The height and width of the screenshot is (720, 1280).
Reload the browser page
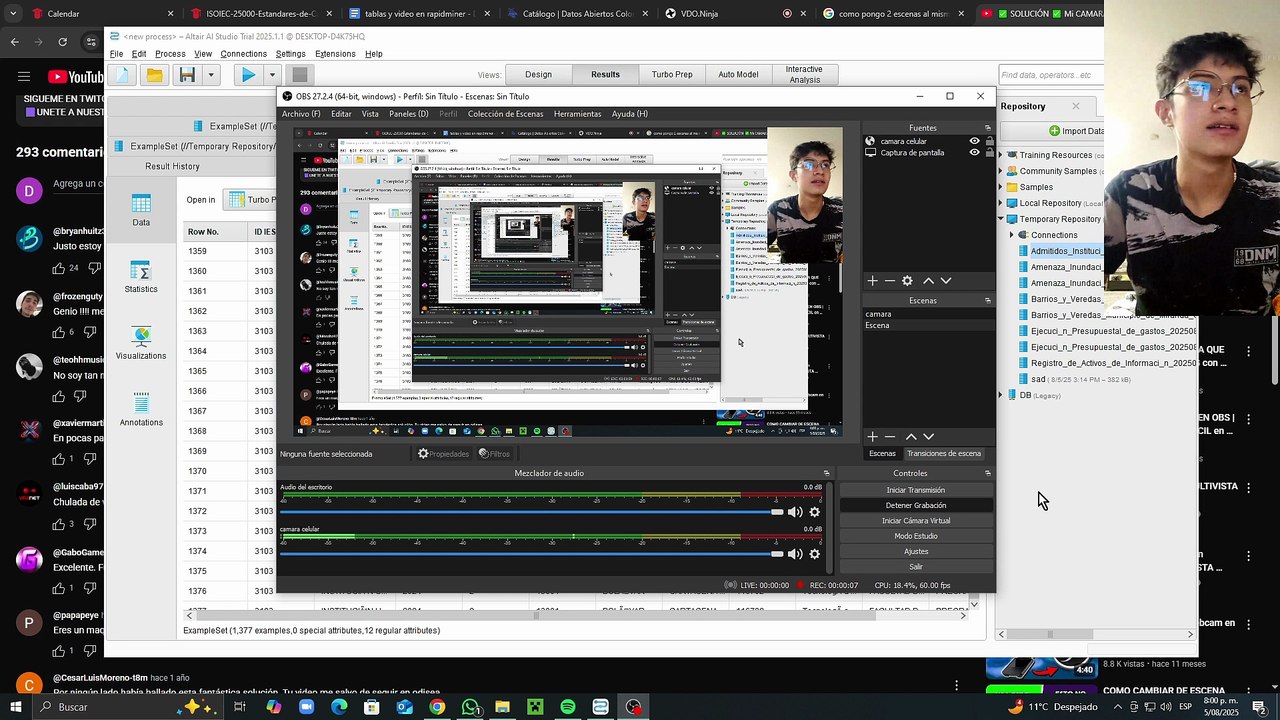coord(62,42)
